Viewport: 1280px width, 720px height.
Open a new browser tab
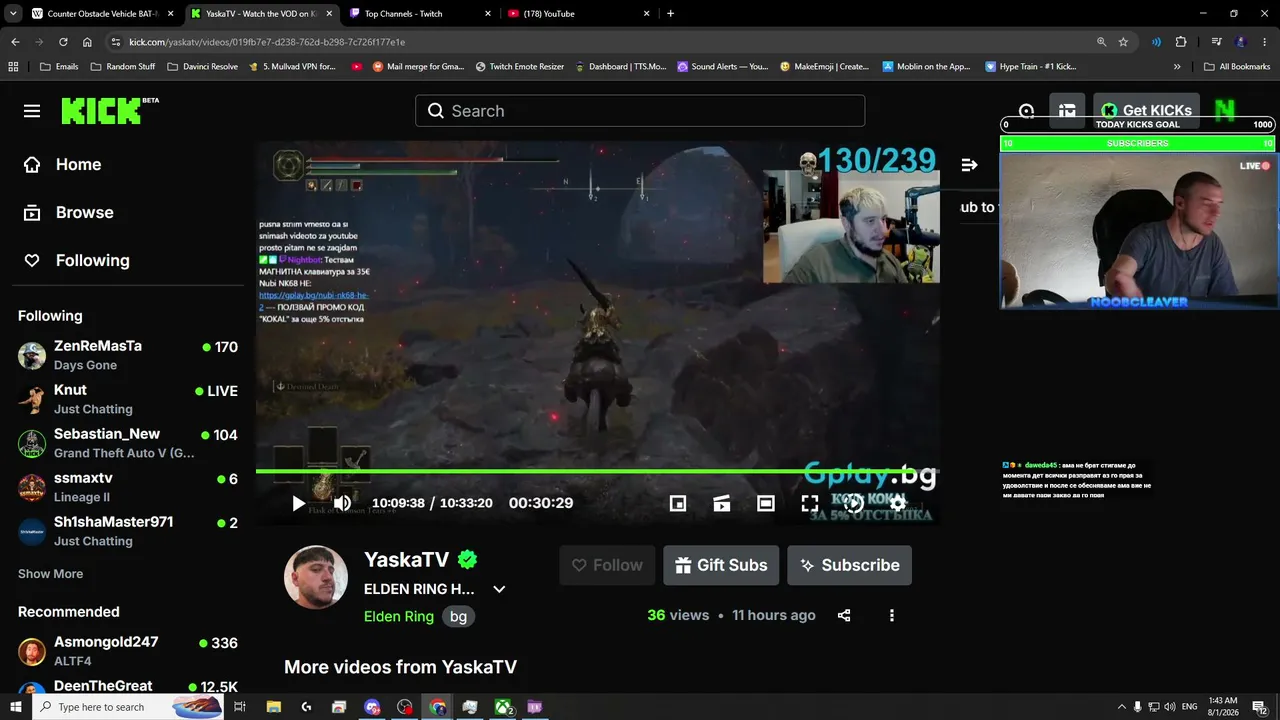click(x=670, y=14)
